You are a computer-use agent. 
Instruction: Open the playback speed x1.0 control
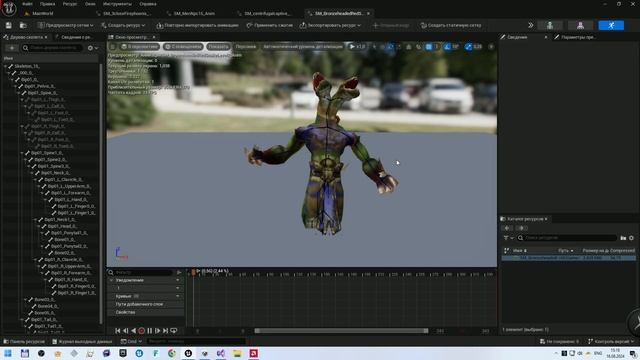pyautogui.click(x=357, y=47)
